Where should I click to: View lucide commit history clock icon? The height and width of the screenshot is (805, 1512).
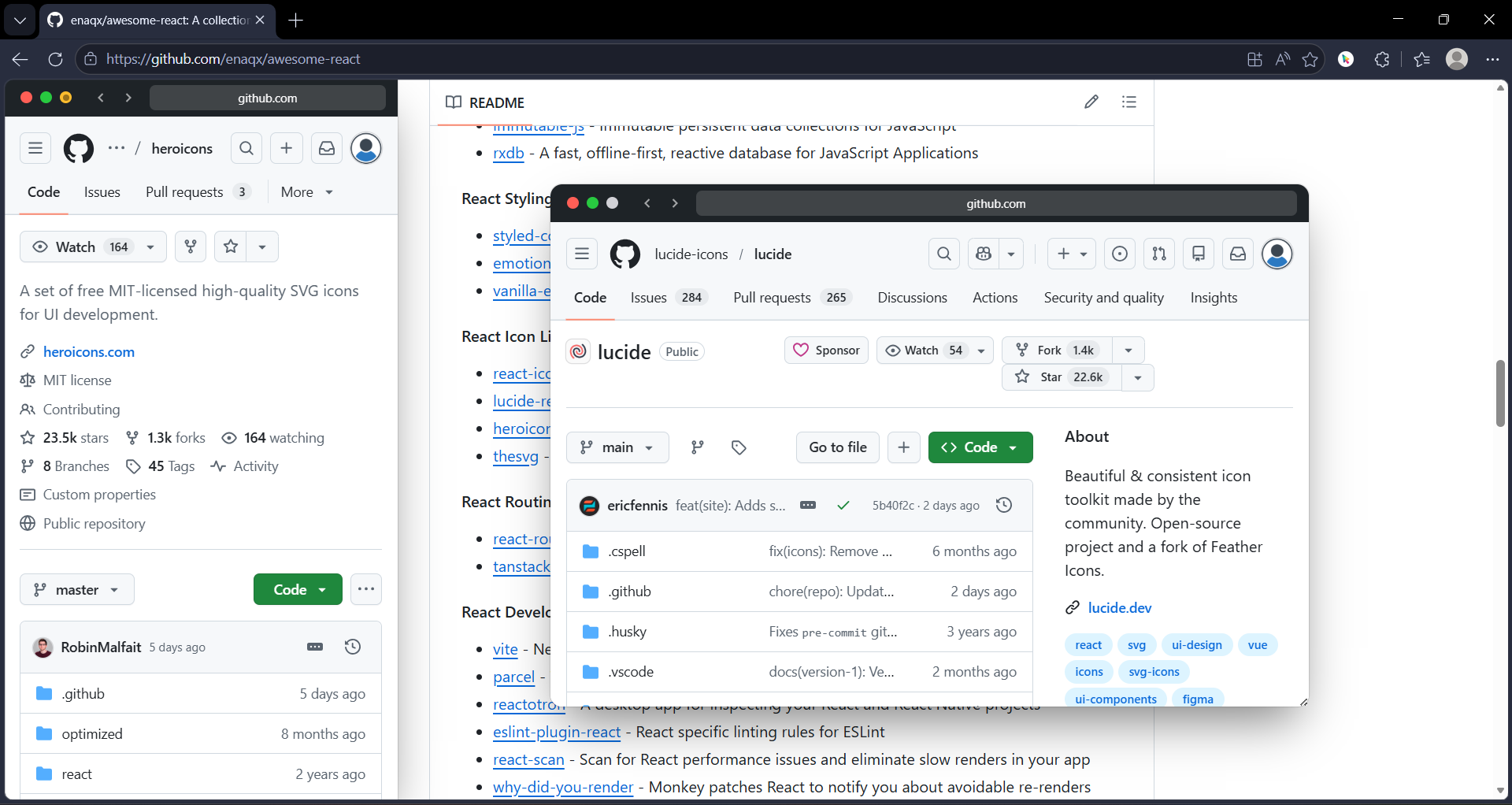(x=1004, y=505)
